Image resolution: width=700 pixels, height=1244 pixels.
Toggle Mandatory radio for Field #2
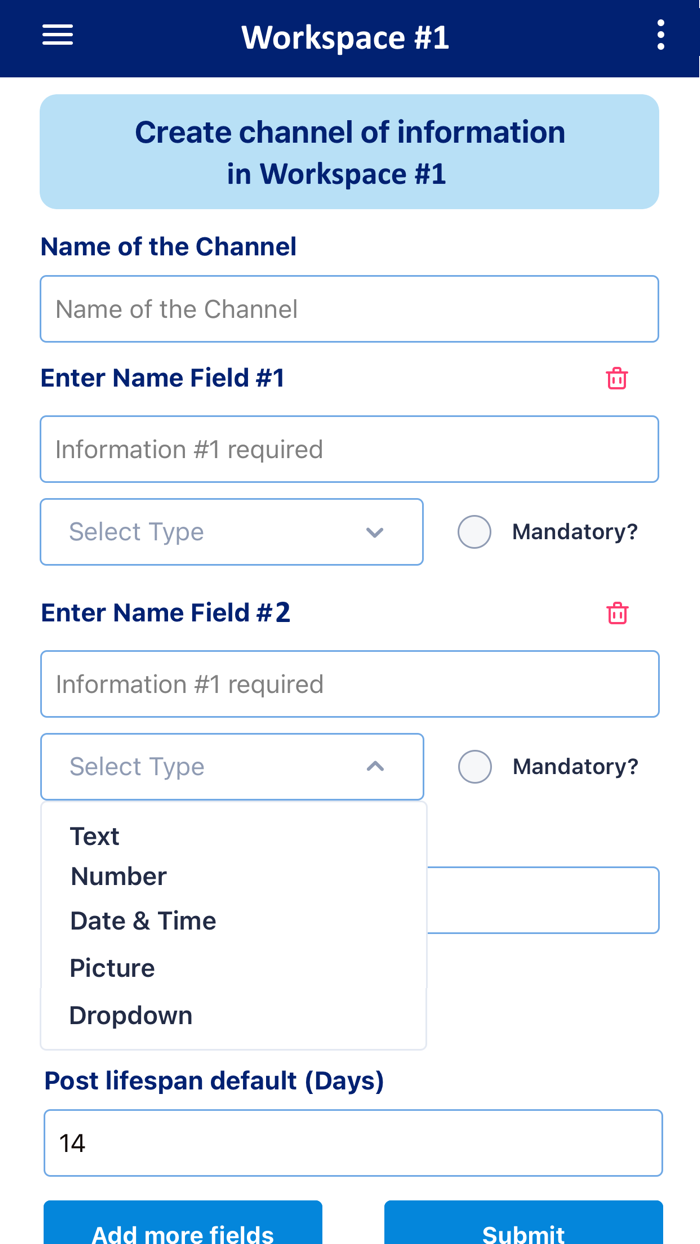coord(474,767)
